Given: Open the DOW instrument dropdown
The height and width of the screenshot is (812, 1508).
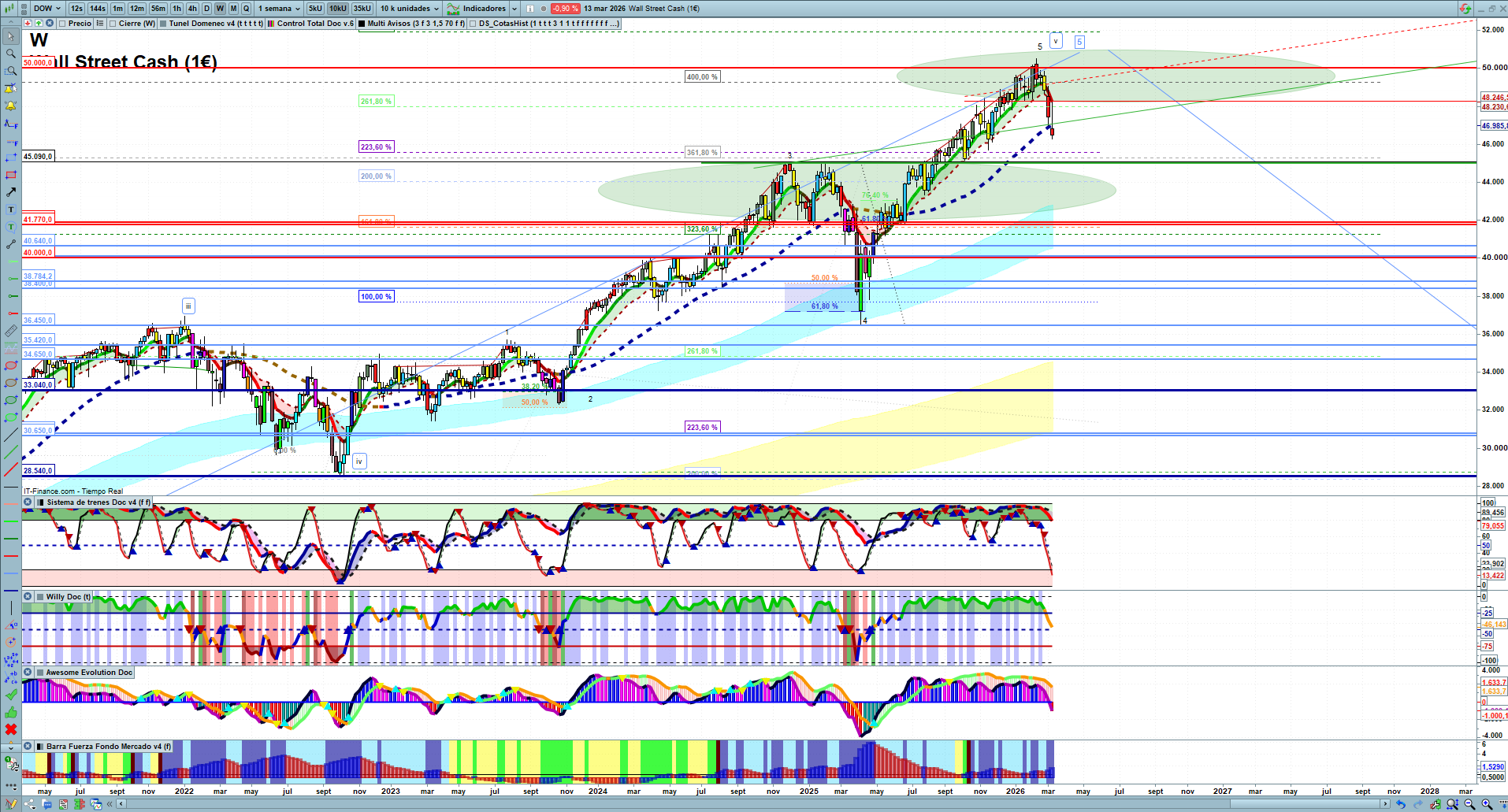Looking at the screenshot, I should point(47,9).
